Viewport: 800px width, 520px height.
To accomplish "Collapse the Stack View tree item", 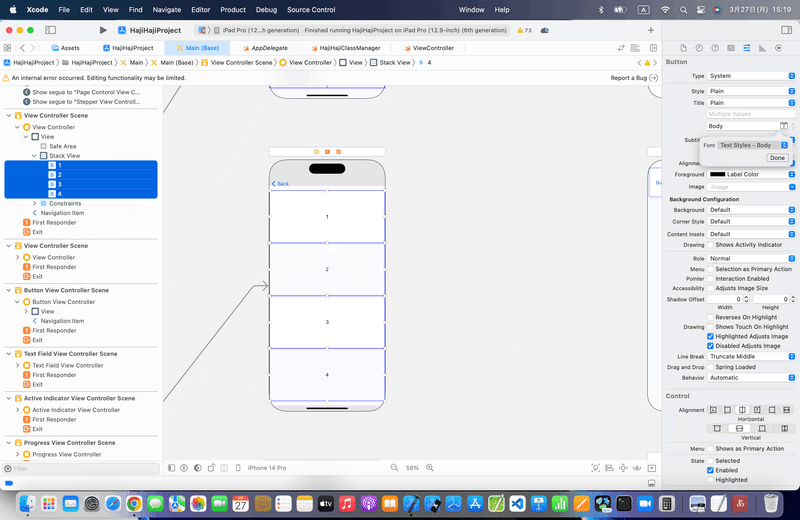I will 34,156.
